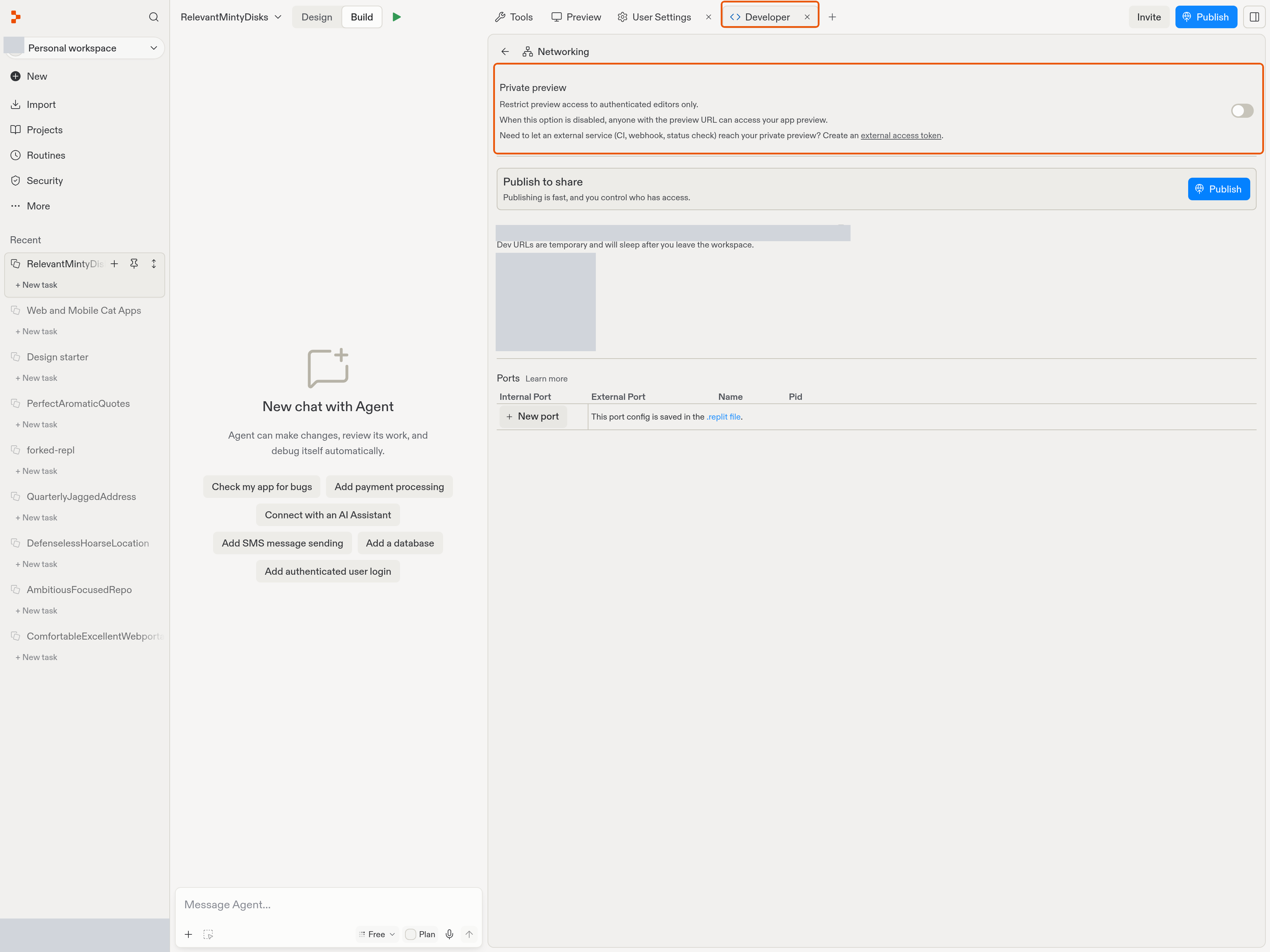The image size is (1270, 952).
Task: Click the green Run play button
Action: coord(397,17)
